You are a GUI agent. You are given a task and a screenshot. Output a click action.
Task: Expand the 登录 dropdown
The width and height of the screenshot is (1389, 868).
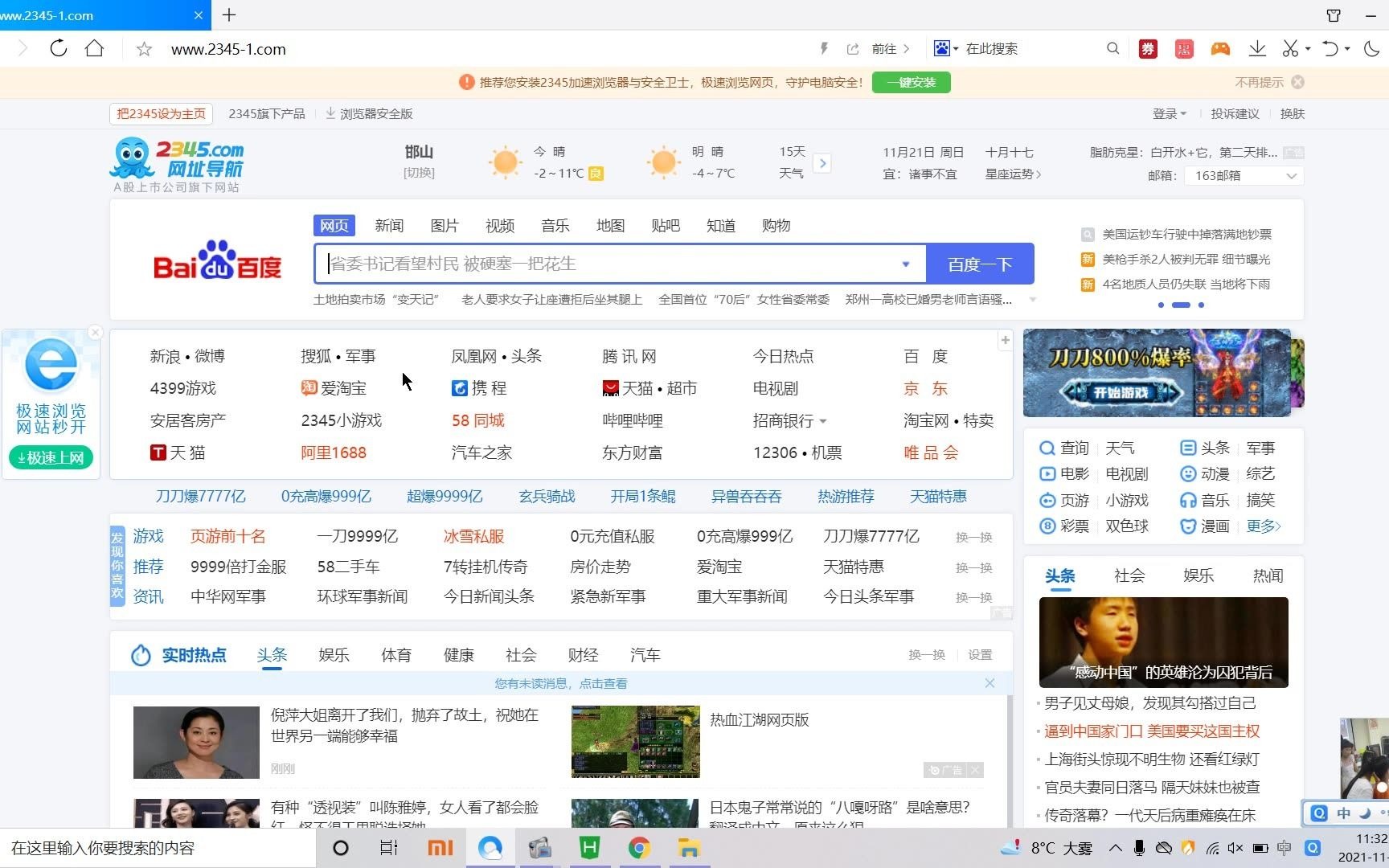click(1170, 113)
